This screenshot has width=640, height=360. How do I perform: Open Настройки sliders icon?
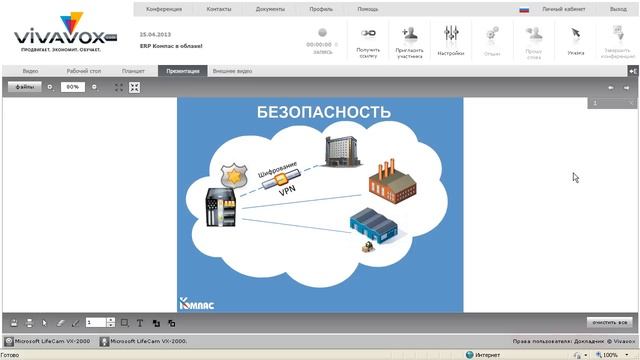point(451,34)
